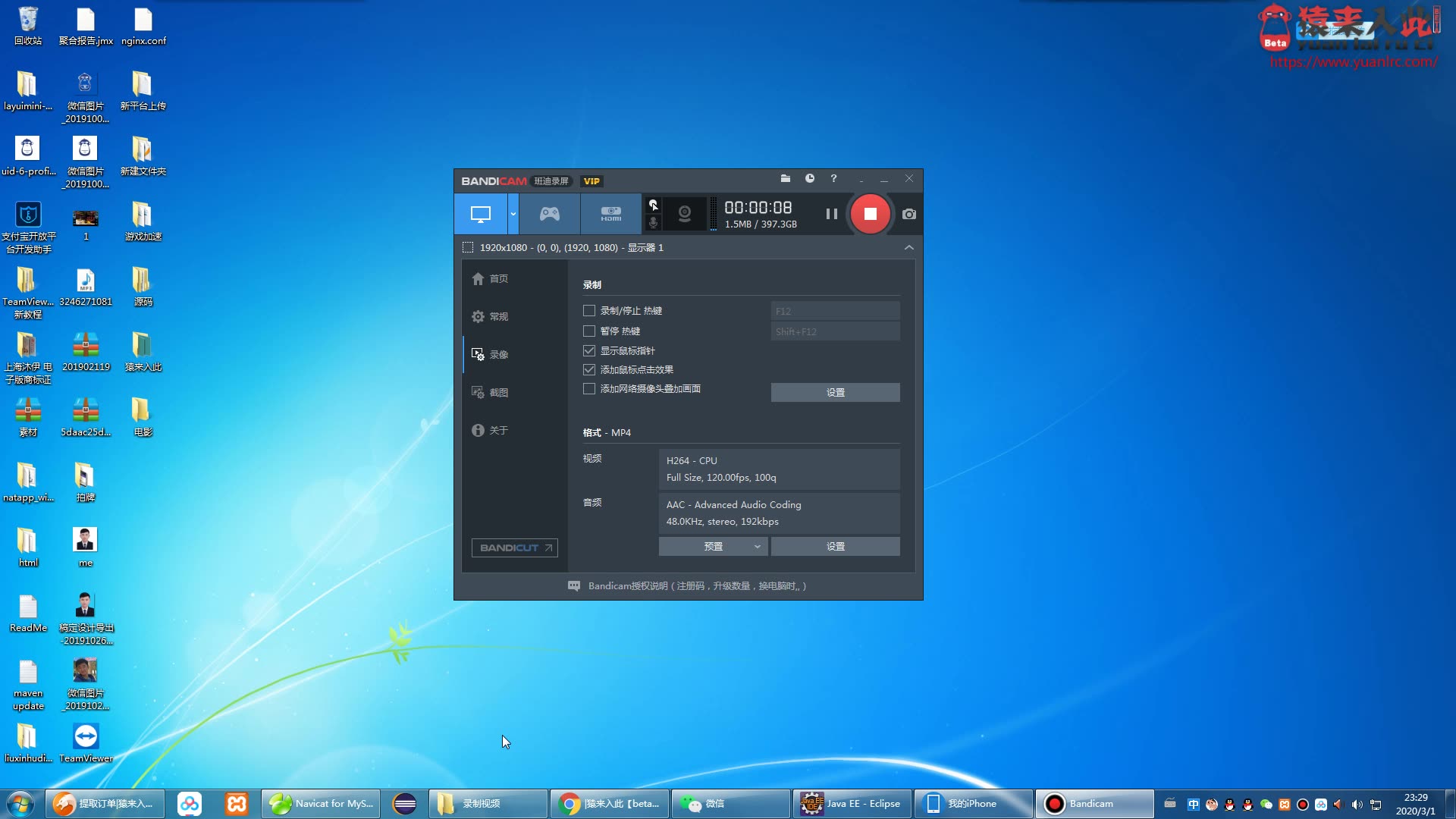Image resolution: width=1456 pixels, height=819 pixels.
Task: Collapse the Bandicam settings panel chevron
Action: pyautogui.click(x=908, y=248)
